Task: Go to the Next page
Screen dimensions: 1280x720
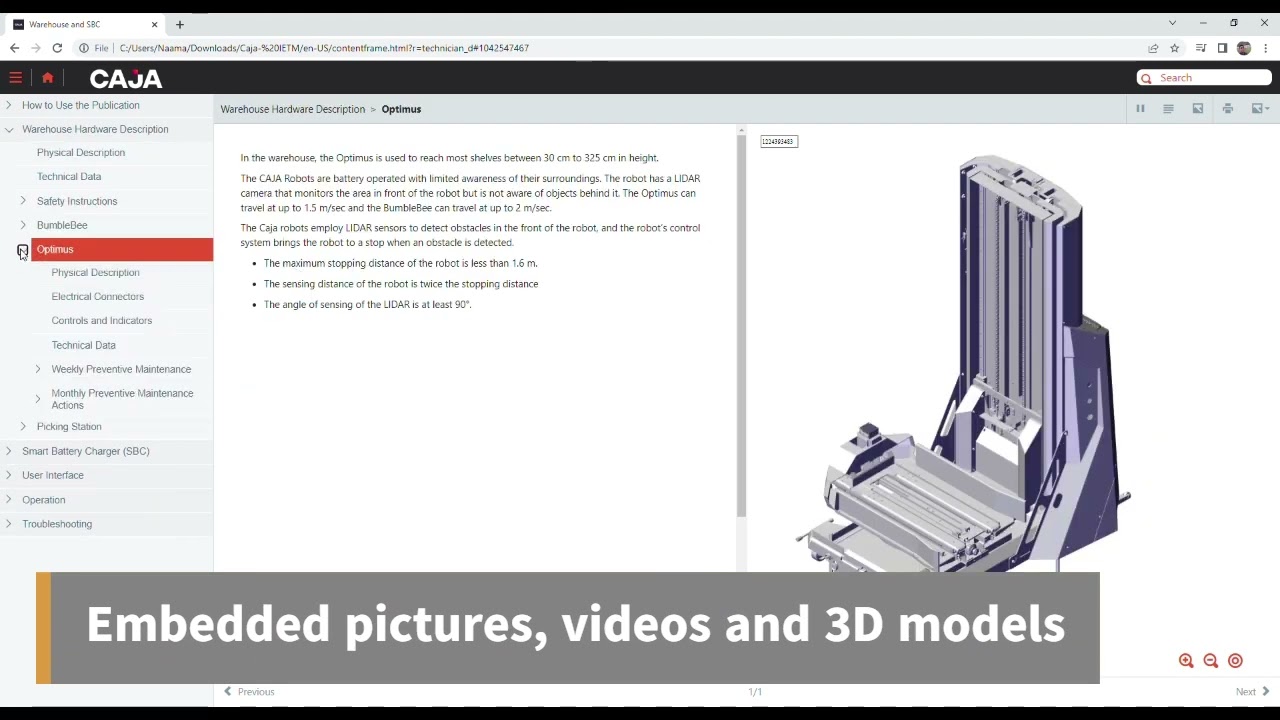Action: [x=1252, y=692]
